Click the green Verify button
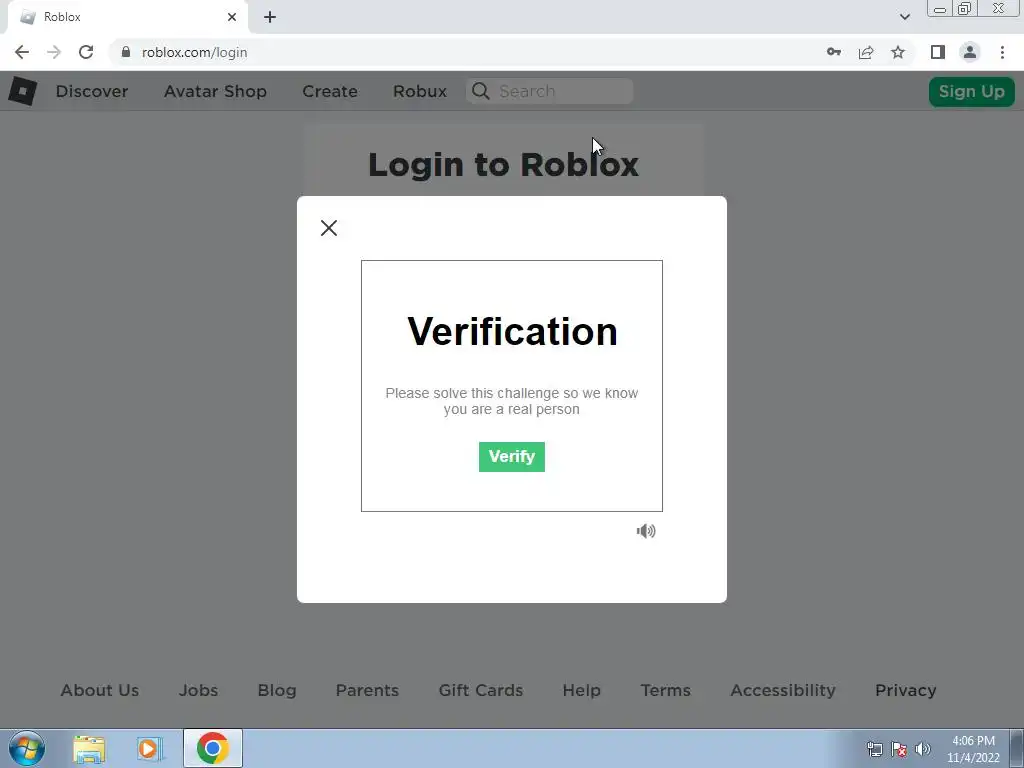Screen dimensions: 1024x768 pyautogui.click(x=511, y=456)
